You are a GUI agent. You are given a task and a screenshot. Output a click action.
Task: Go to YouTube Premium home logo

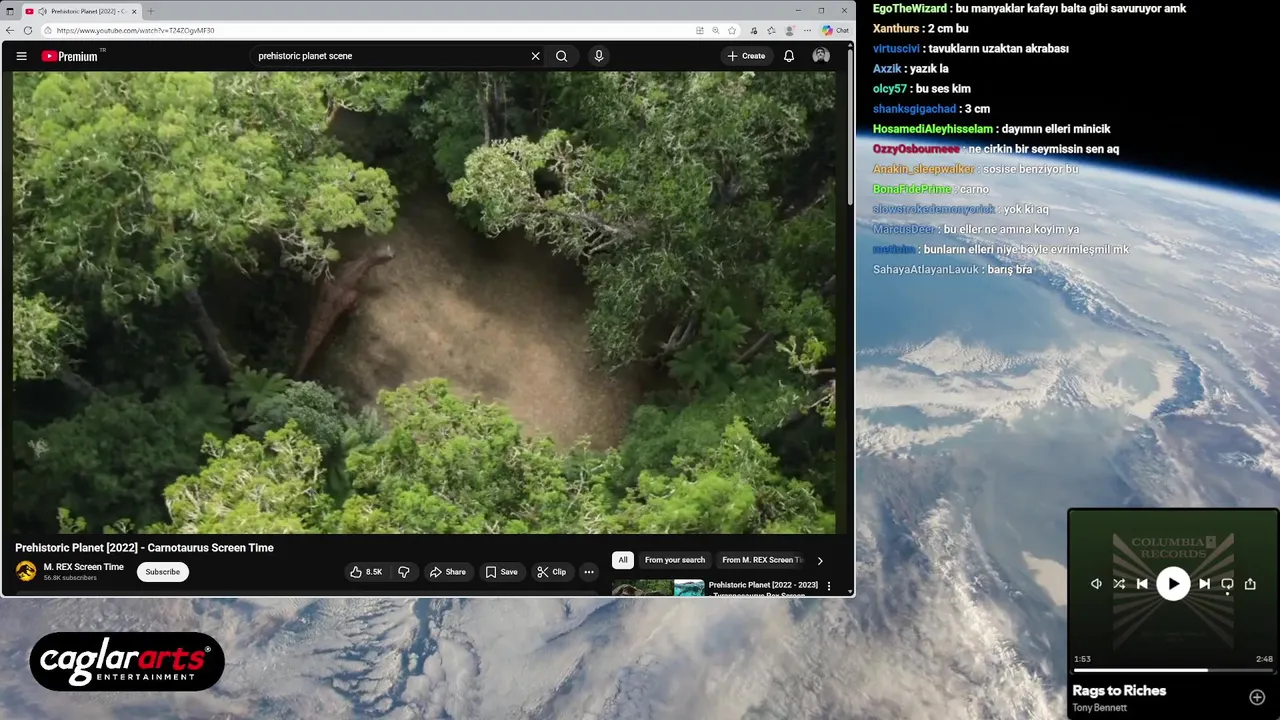click(70, 56)
